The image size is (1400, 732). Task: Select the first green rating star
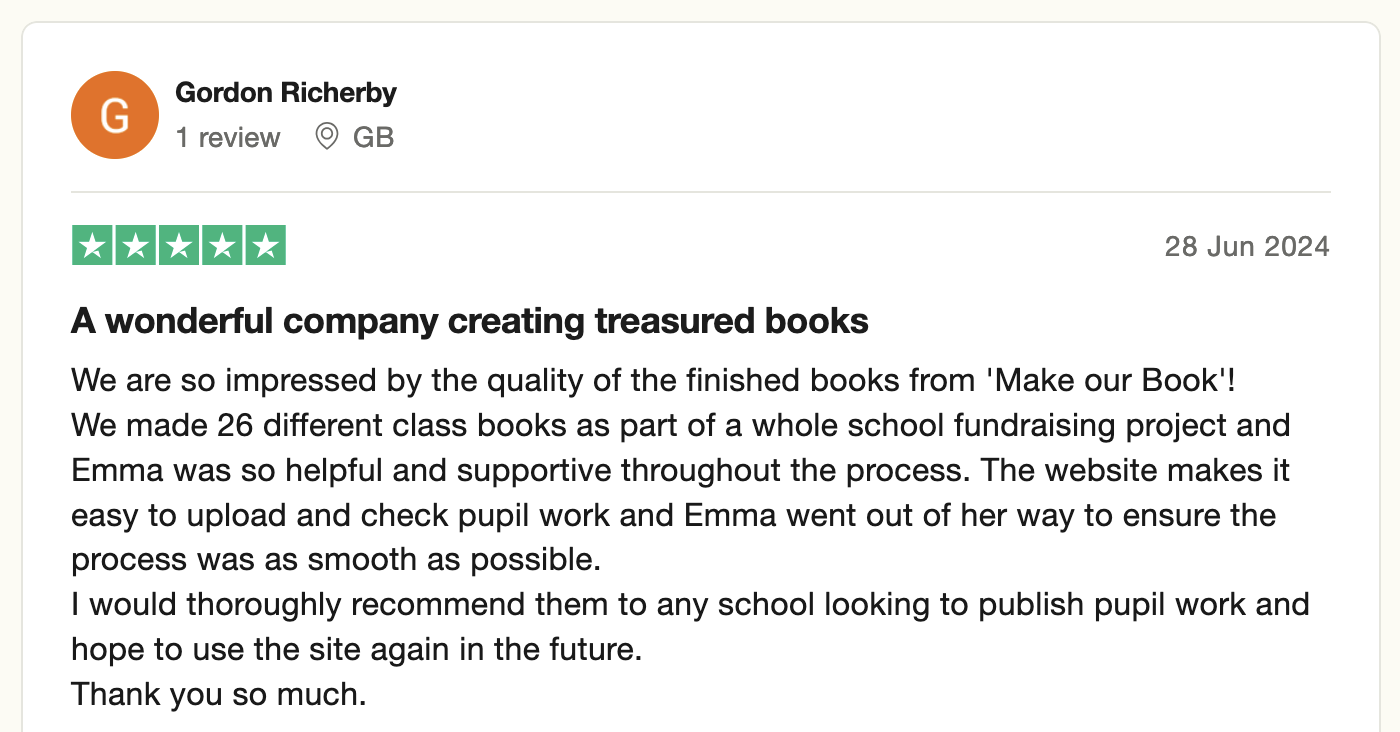click(x=92, y=246)
